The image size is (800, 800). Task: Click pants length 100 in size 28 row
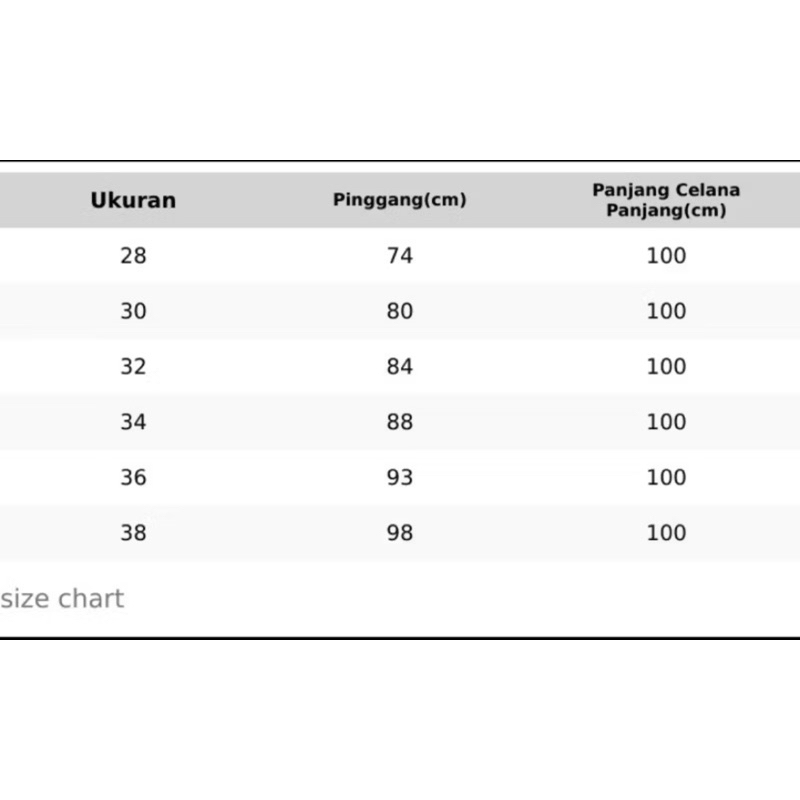666,256
